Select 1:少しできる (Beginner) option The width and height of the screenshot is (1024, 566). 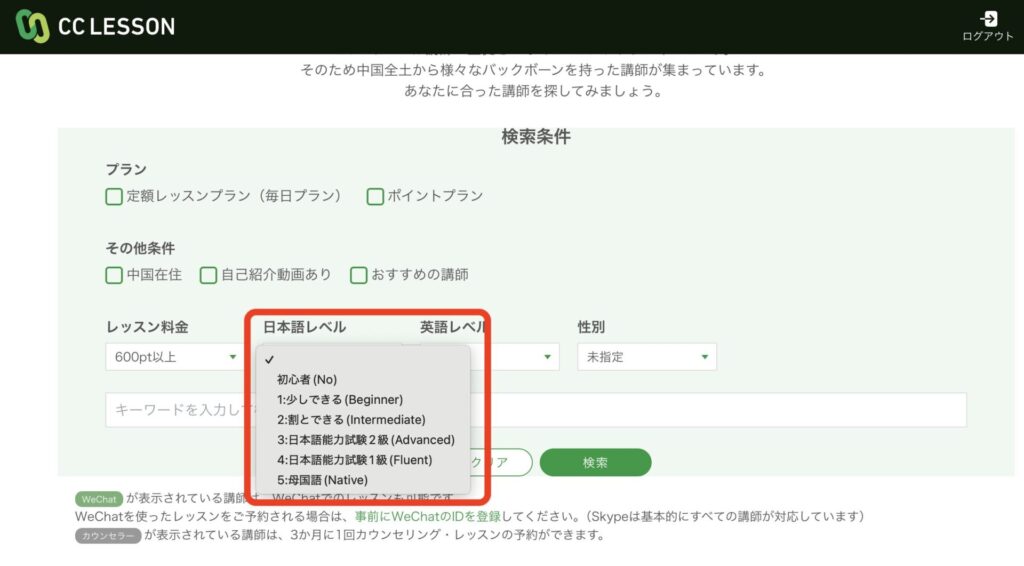(340, 399)
